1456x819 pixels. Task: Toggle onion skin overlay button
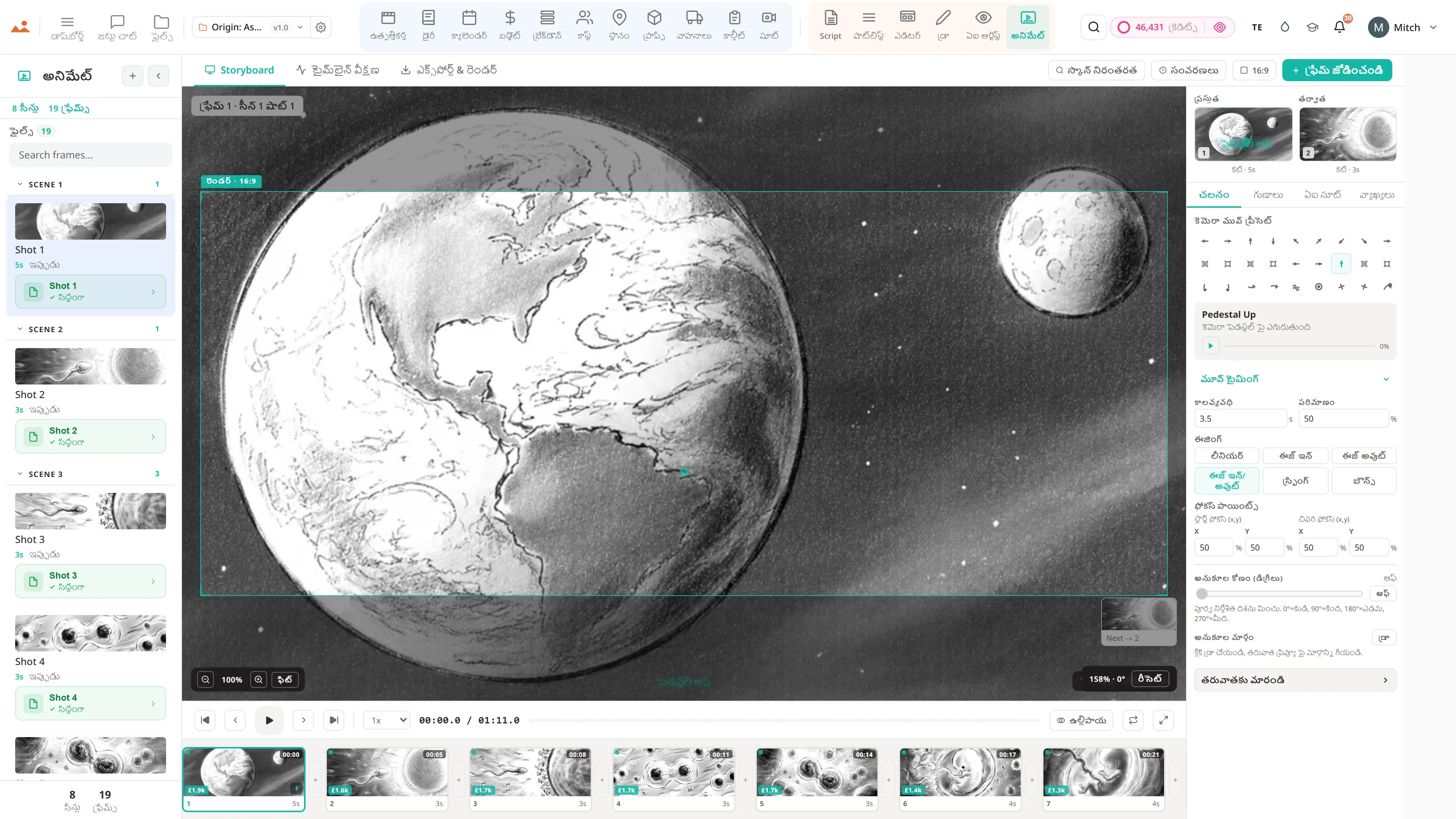click(x=1081, y=720)
